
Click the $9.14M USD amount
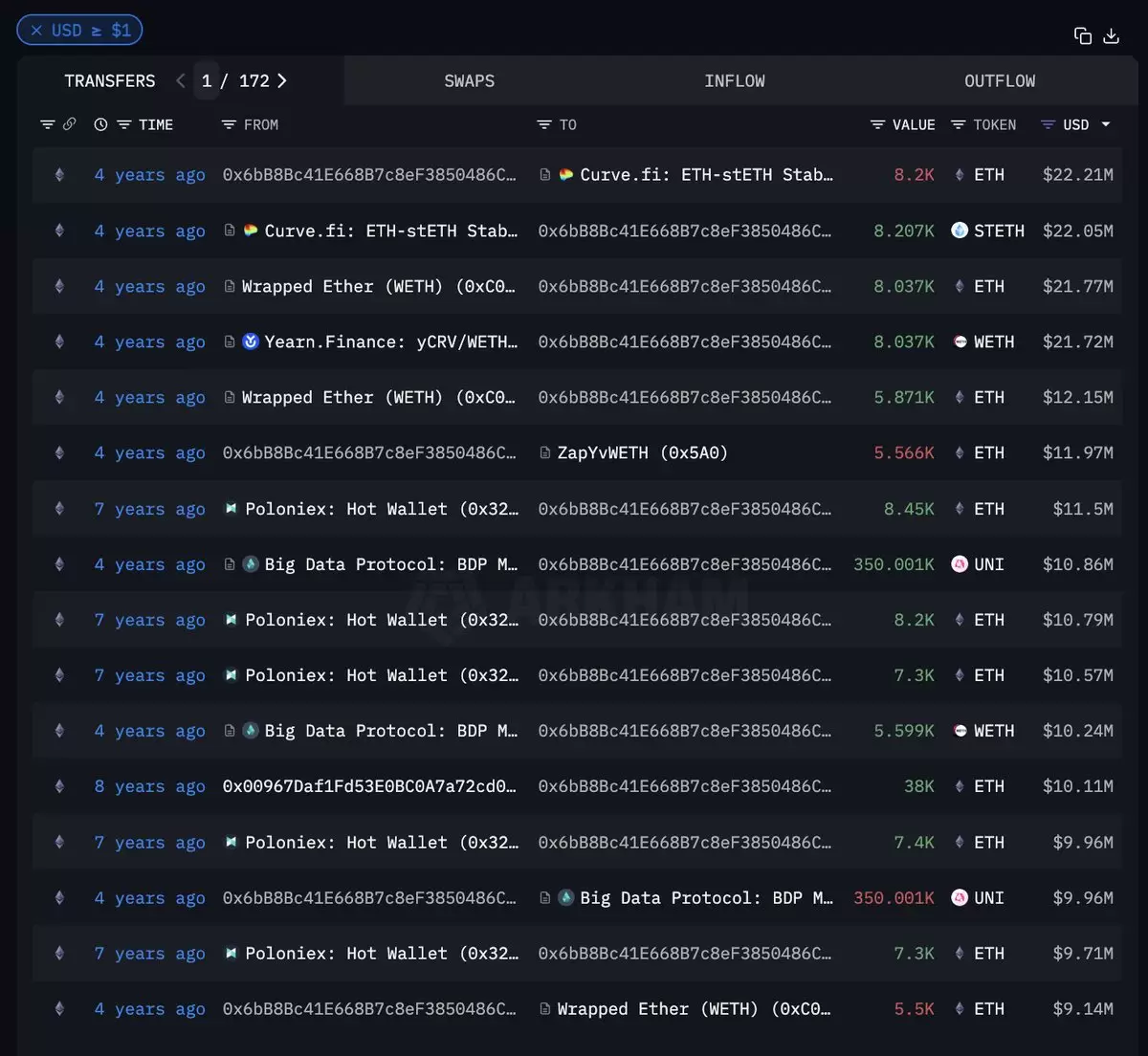[1083, 1009]
